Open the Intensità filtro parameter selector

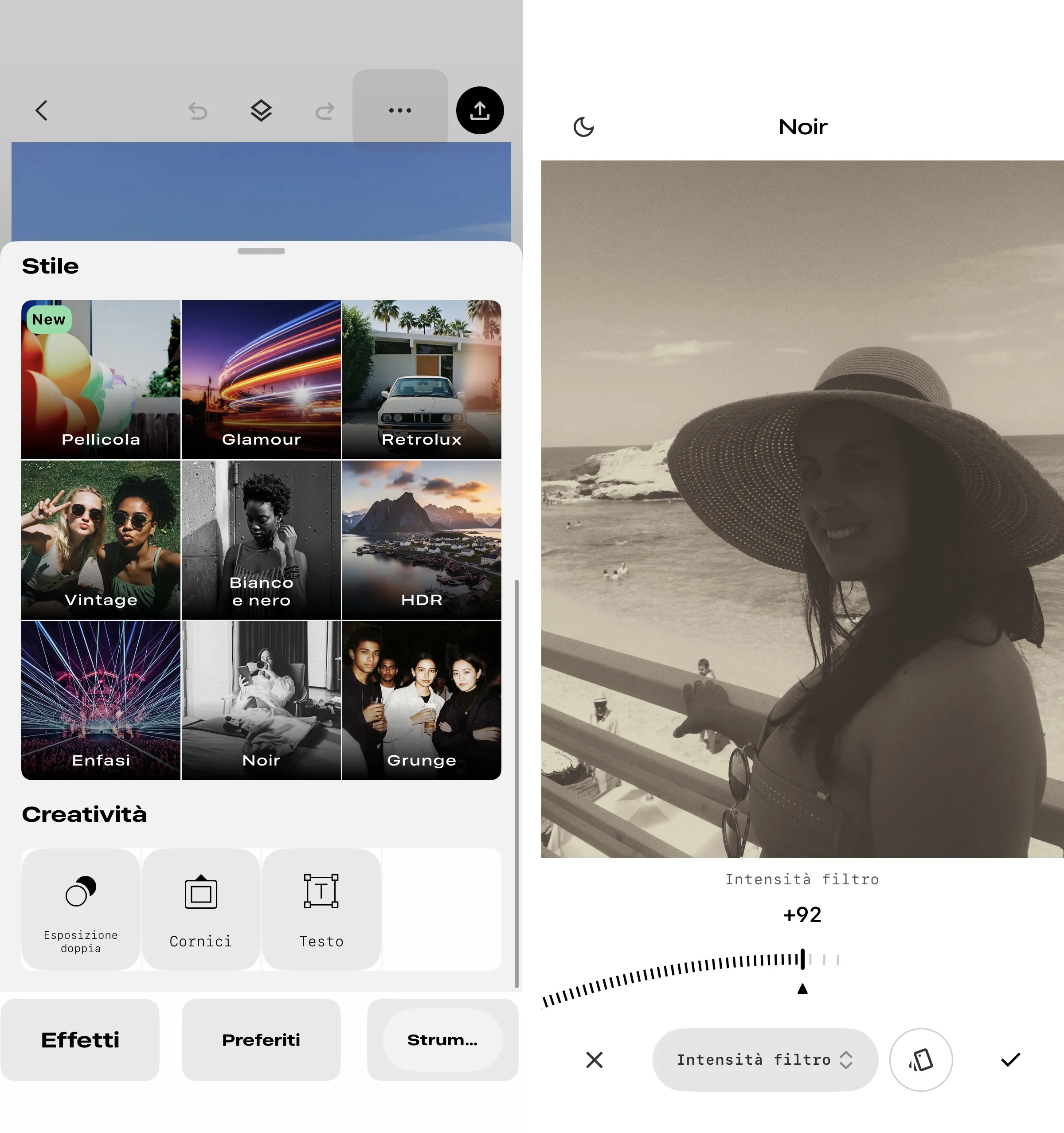tap(764, 1059)
